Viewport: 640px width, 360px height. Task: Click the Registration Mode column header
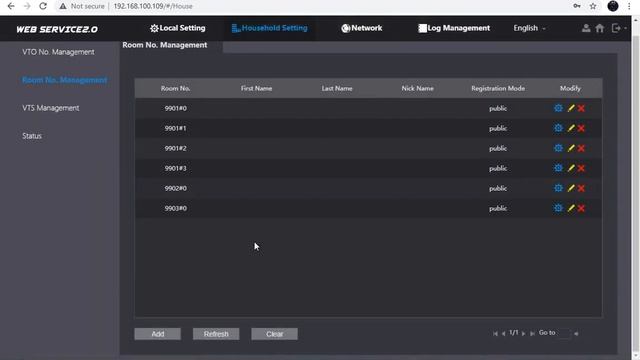498,88
